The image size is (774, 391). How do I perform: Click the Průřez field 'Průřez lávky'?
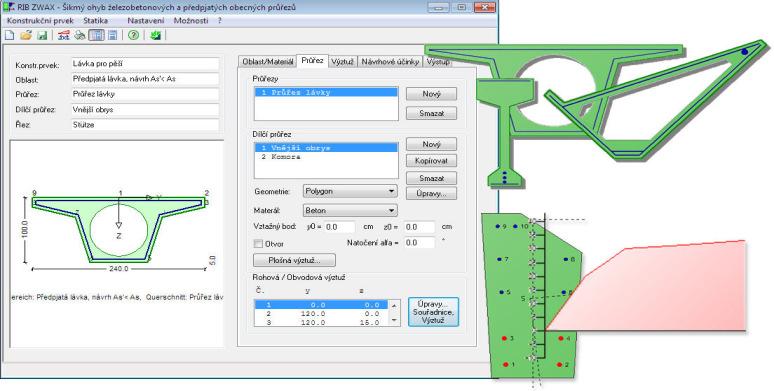145,94
